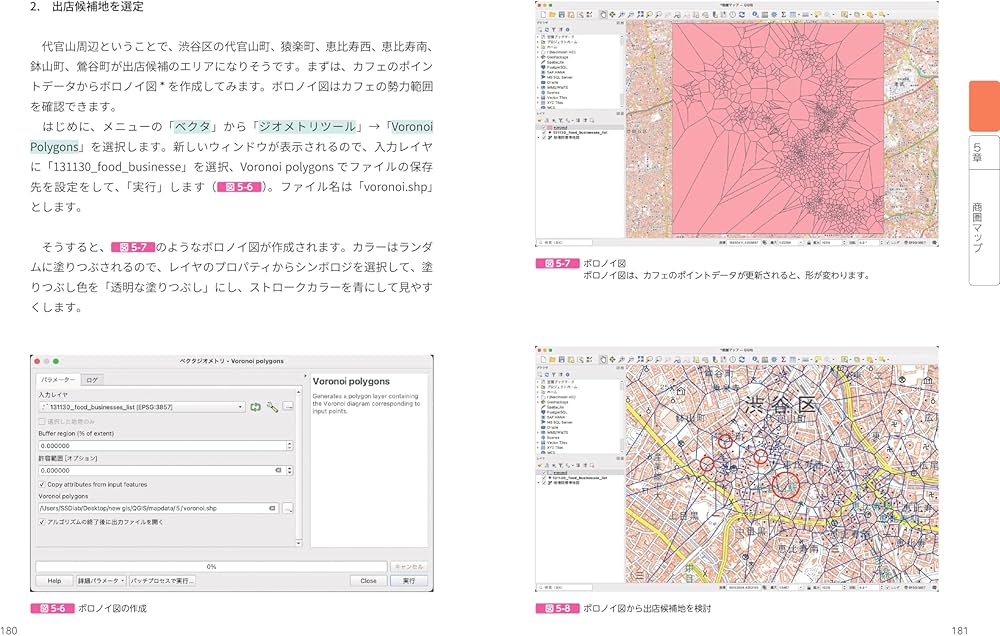Viewport: 1000px width, 636px height.
Task: Click the Help button
Action: coord(54,580)
